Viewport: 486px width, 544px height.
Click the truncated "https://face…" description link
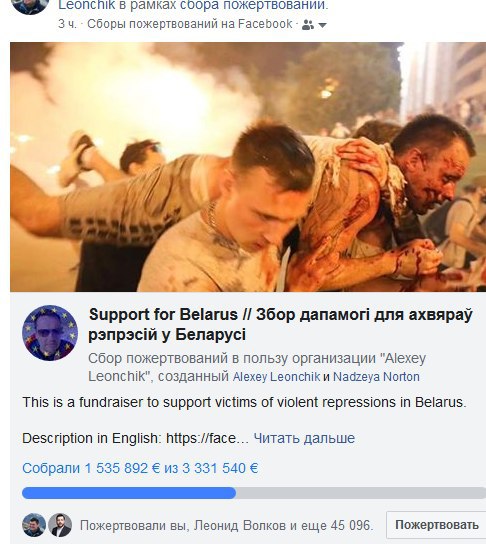pyautogui.click(x=207, y=438)
